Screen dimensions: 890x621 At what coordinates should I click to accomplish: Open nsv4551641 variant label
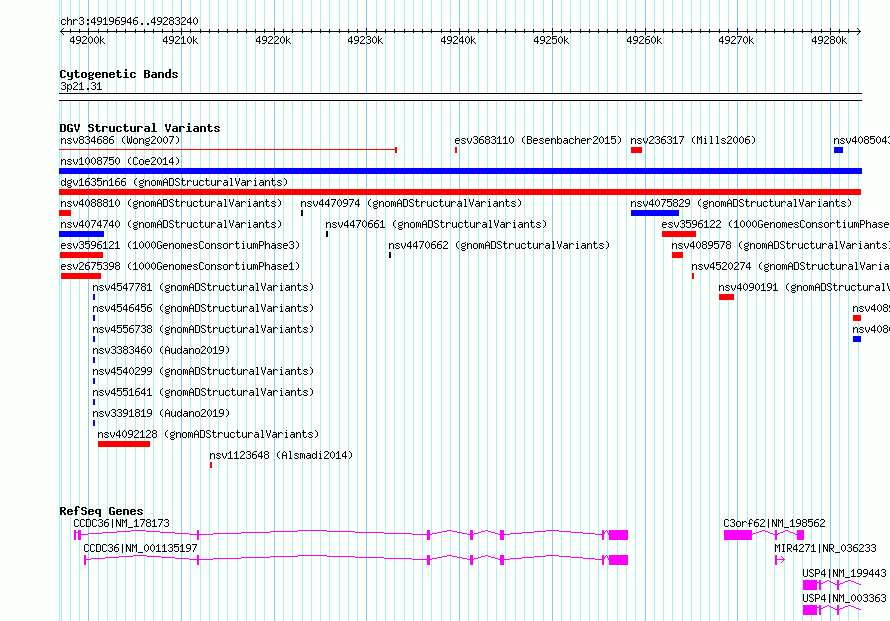(x=203, y=392)
